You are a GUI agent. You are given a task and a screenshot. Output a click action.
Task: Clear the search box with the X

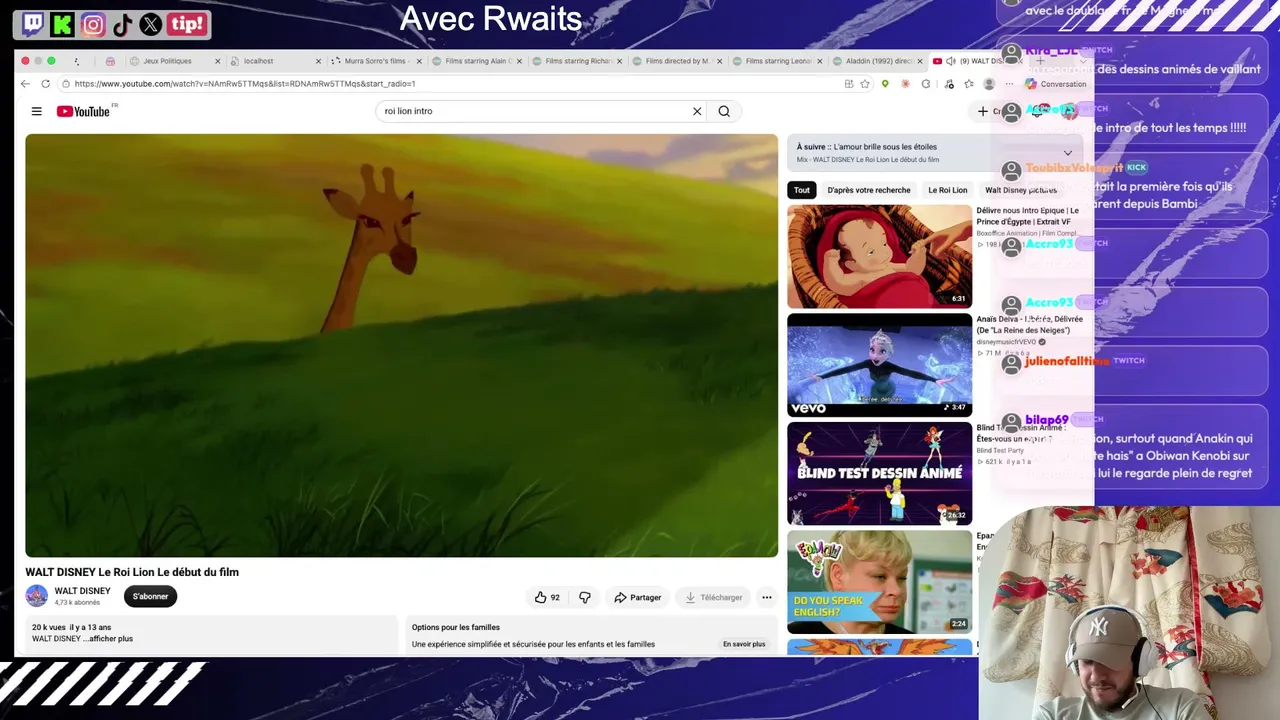697,111
